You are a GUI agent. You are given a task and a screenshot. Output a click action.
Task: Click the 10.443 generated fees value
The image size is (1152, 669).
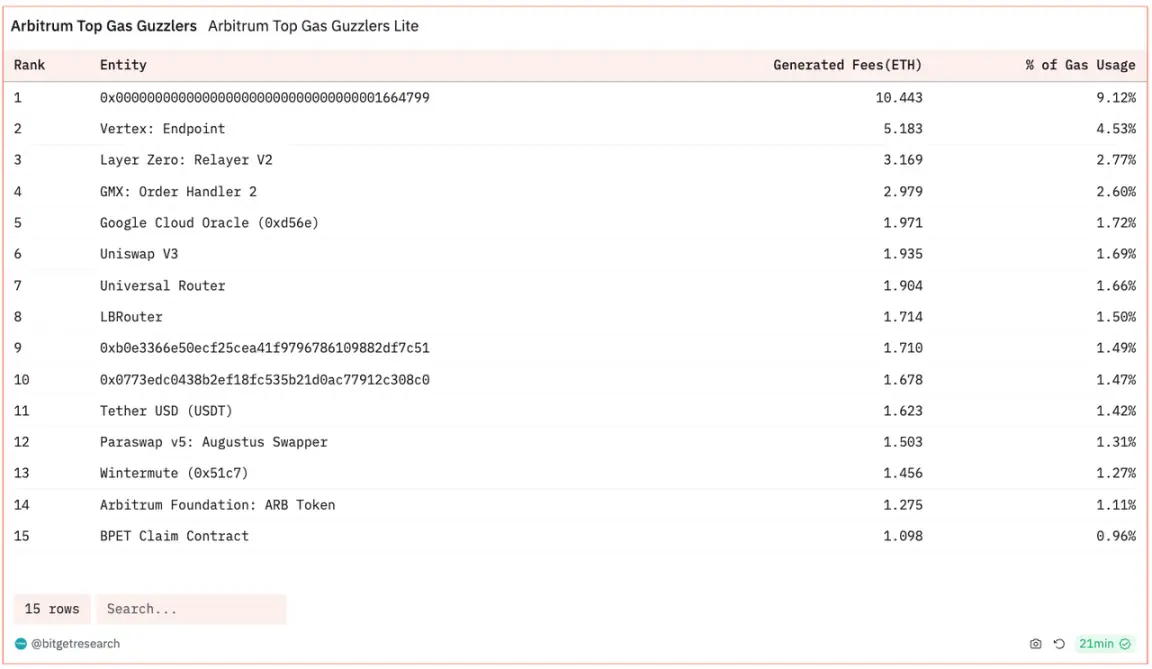tap(899, 98)
